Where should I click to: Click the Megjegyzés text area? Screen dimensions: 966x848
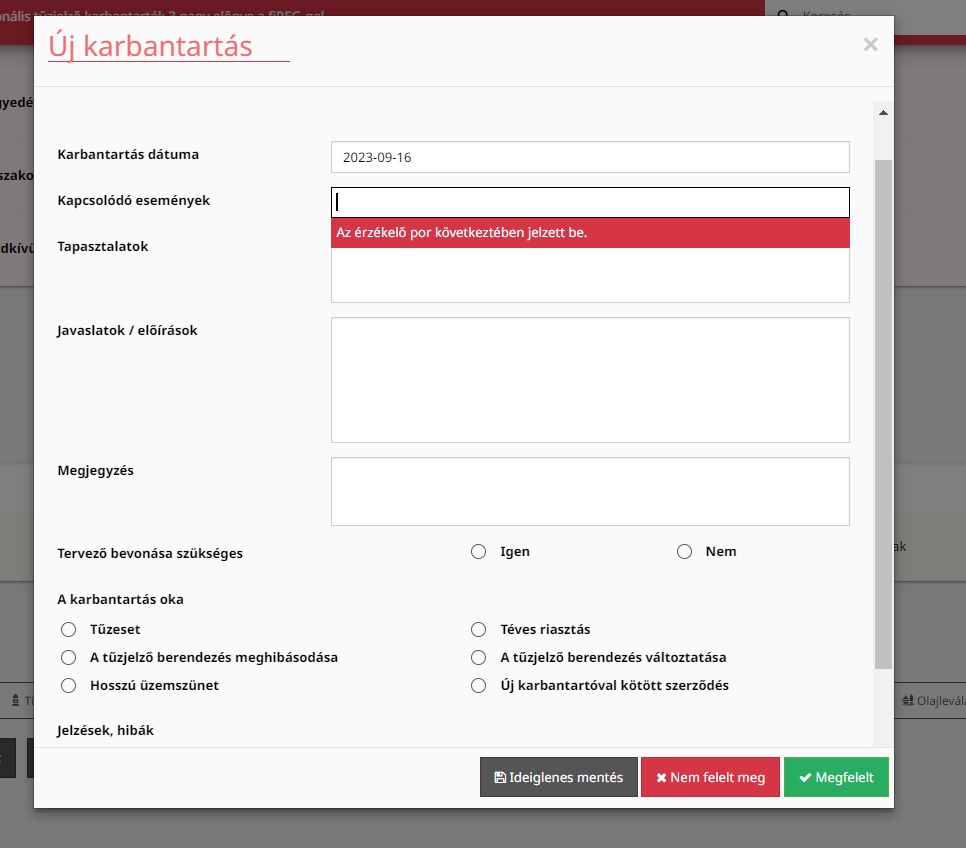590,491
